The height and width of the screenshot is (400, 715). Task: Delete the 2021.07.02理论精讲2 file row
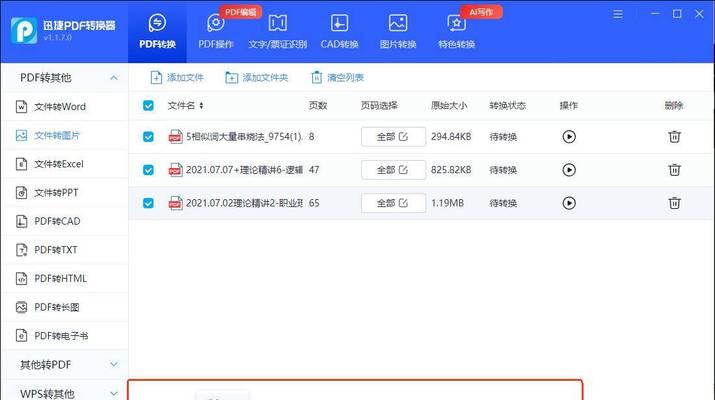pos(674,203)
